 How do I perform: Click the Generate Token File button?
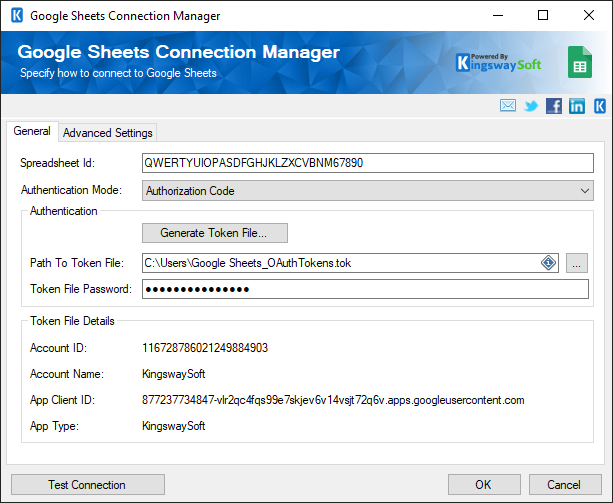215,233
